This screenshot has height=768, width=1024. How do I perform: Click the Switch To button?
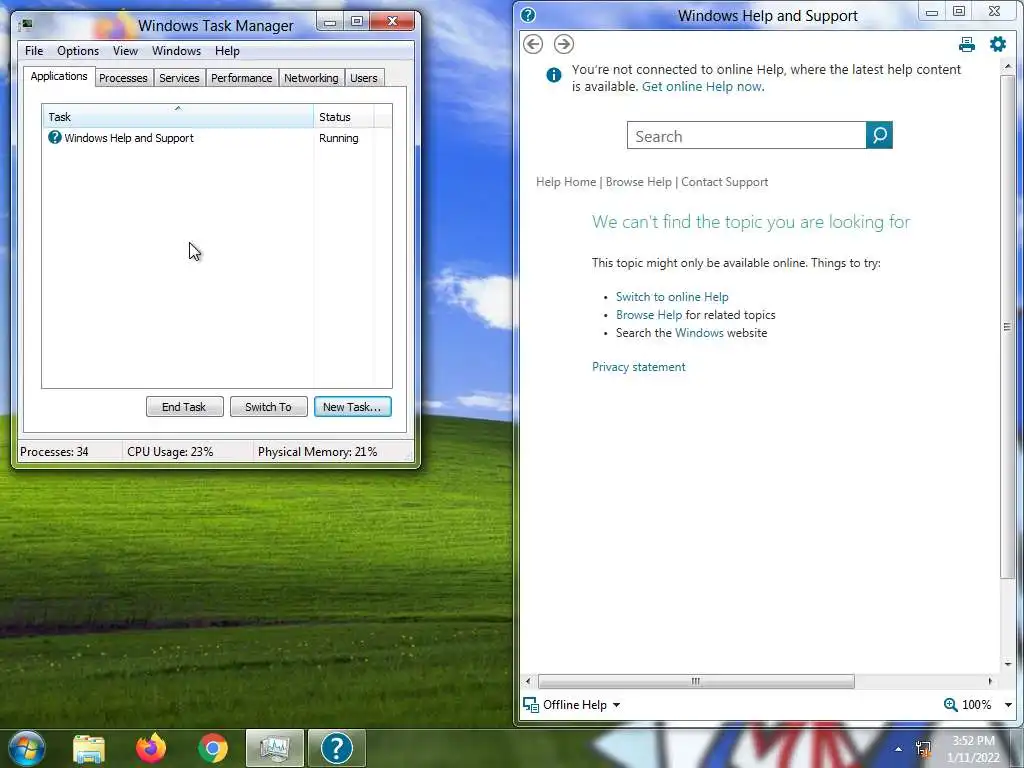268,406
